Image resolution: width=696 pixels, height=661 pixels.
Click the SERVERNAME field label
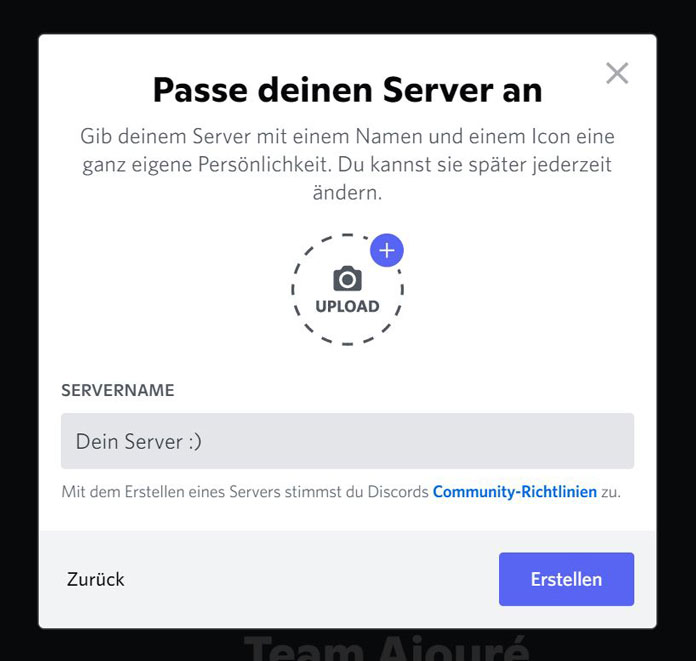118,390
